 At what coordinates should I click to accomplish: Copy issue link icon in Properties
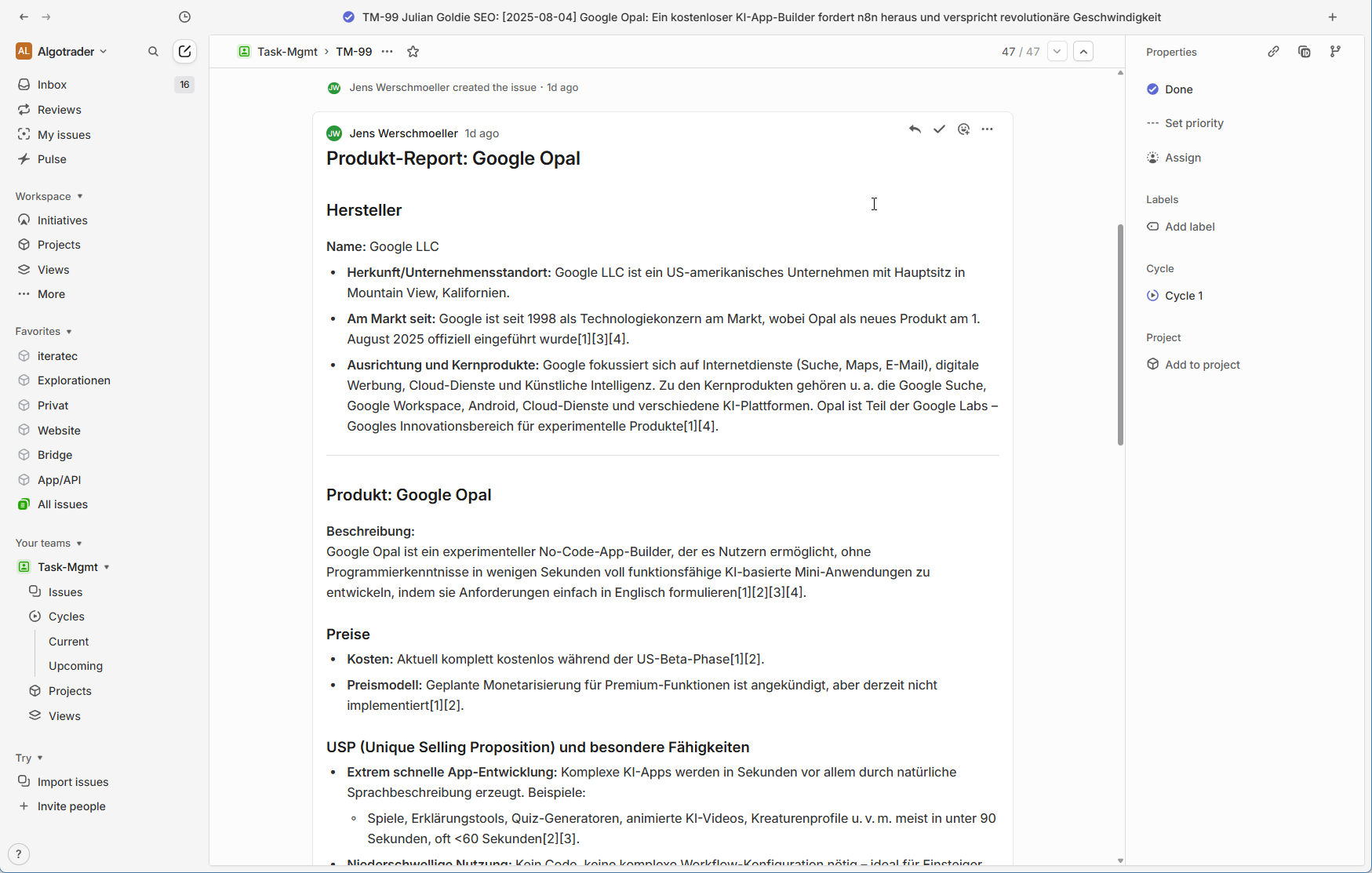(x=1273, y=52)
